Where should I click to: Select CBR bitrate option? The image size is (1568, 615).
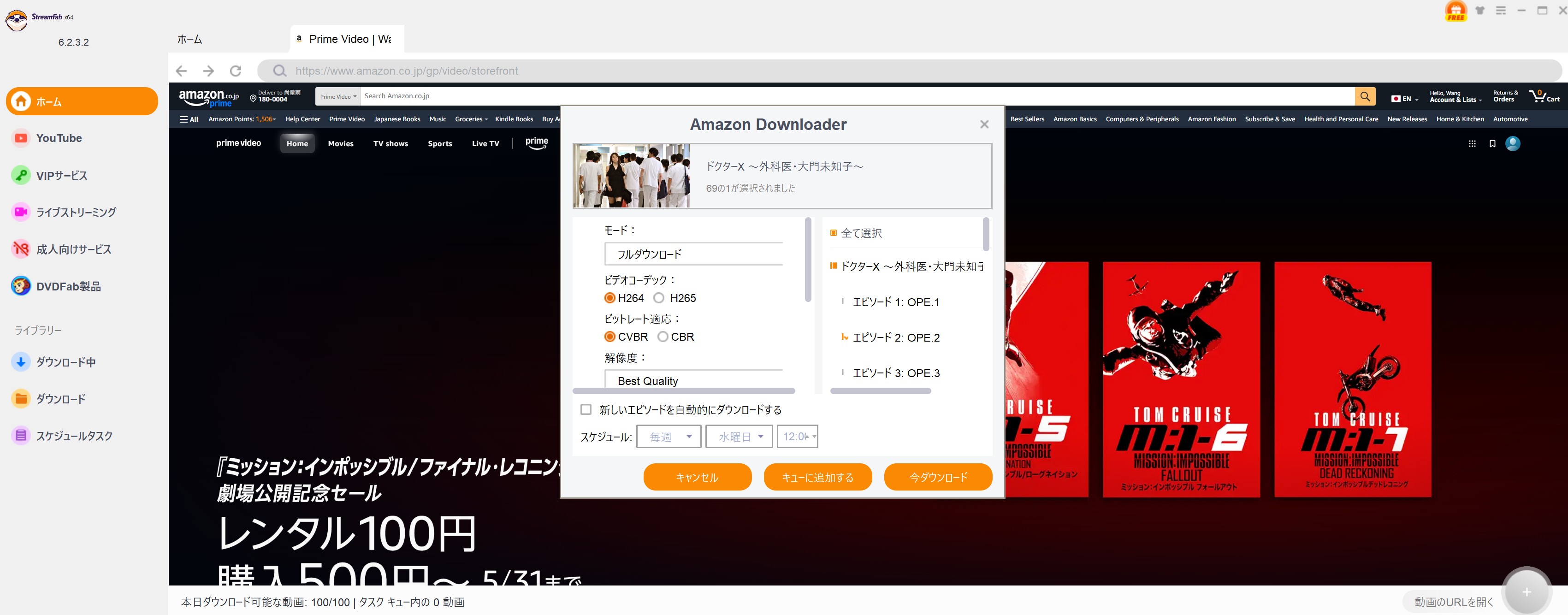click(663, 337)
